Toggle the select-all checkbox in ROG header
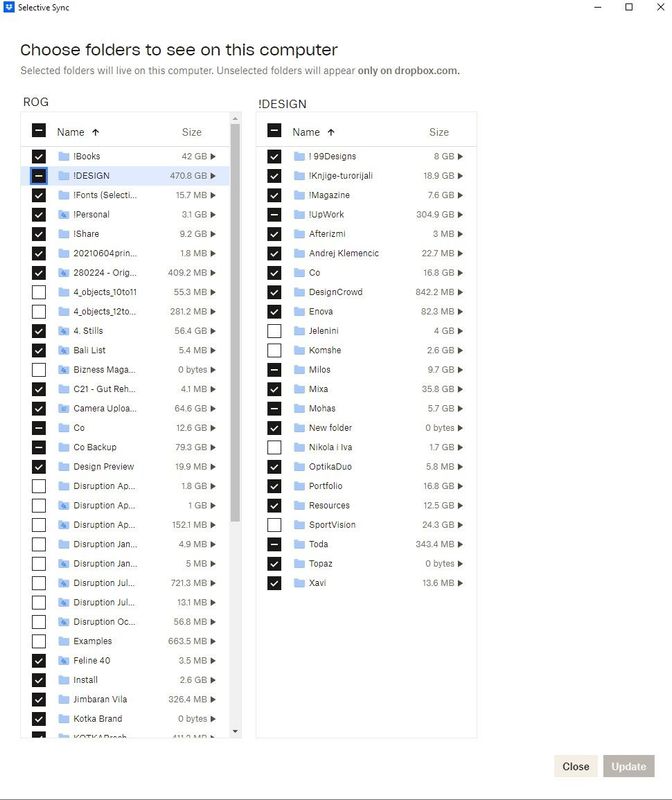Viewport: 672px width, 800px height. [x=39, y=131]
